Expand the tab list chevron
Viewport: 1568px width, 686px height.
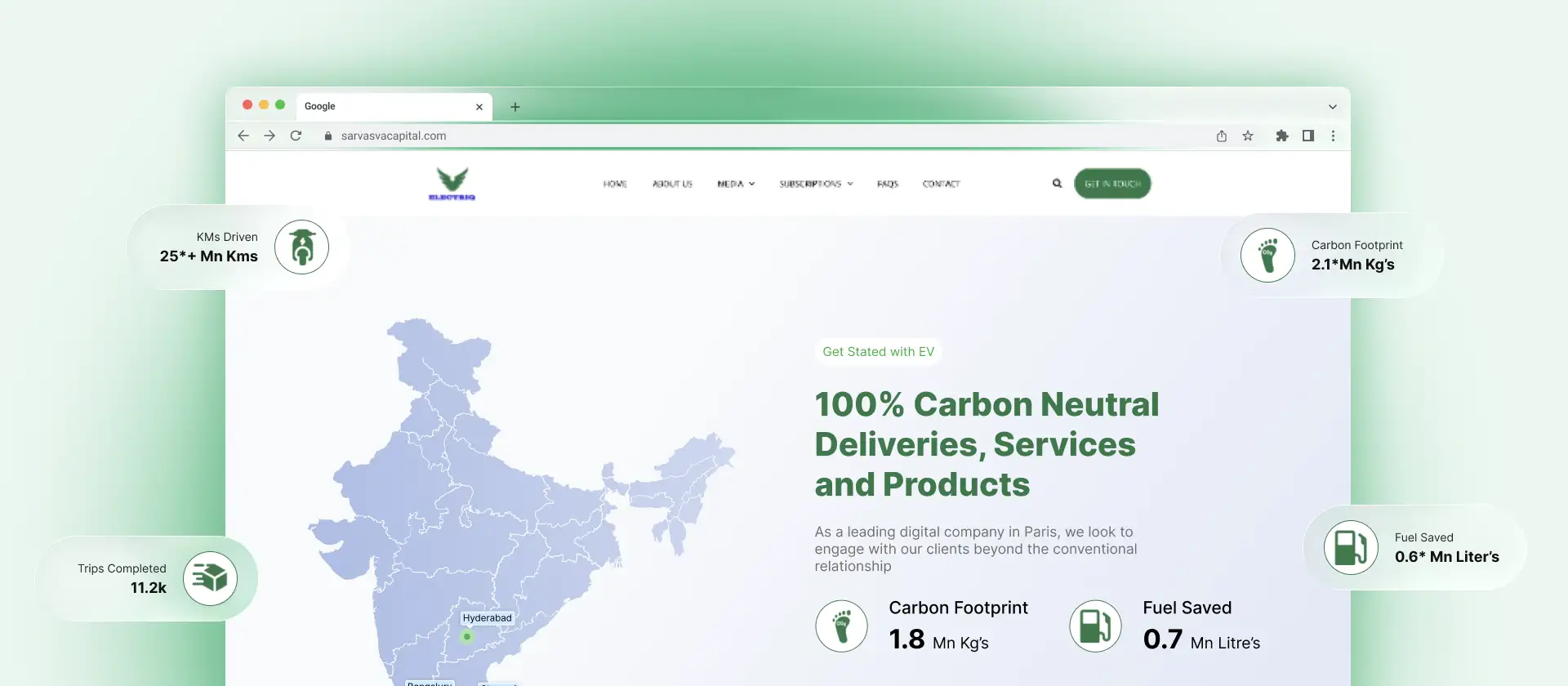tap(1333, 107)
